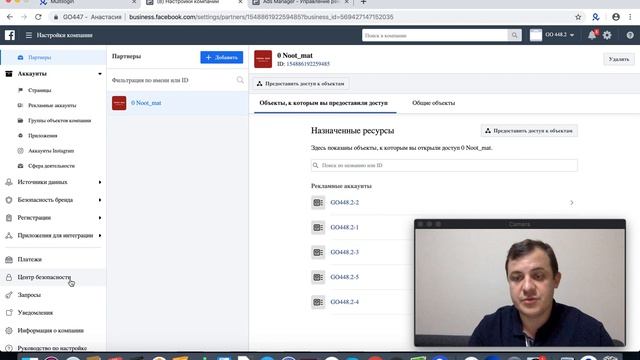Open Аккаунты Instagram in sidebar

click(51, 151)
